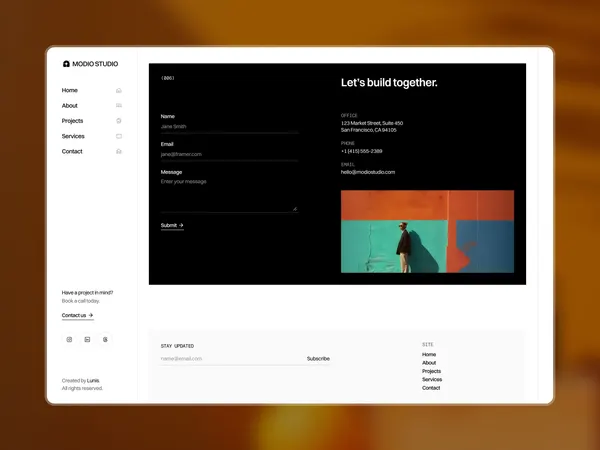The image size is (600, 450).
Task: Open Home in footer Site list
Action: pyautogui.click(x=429, y=354)
